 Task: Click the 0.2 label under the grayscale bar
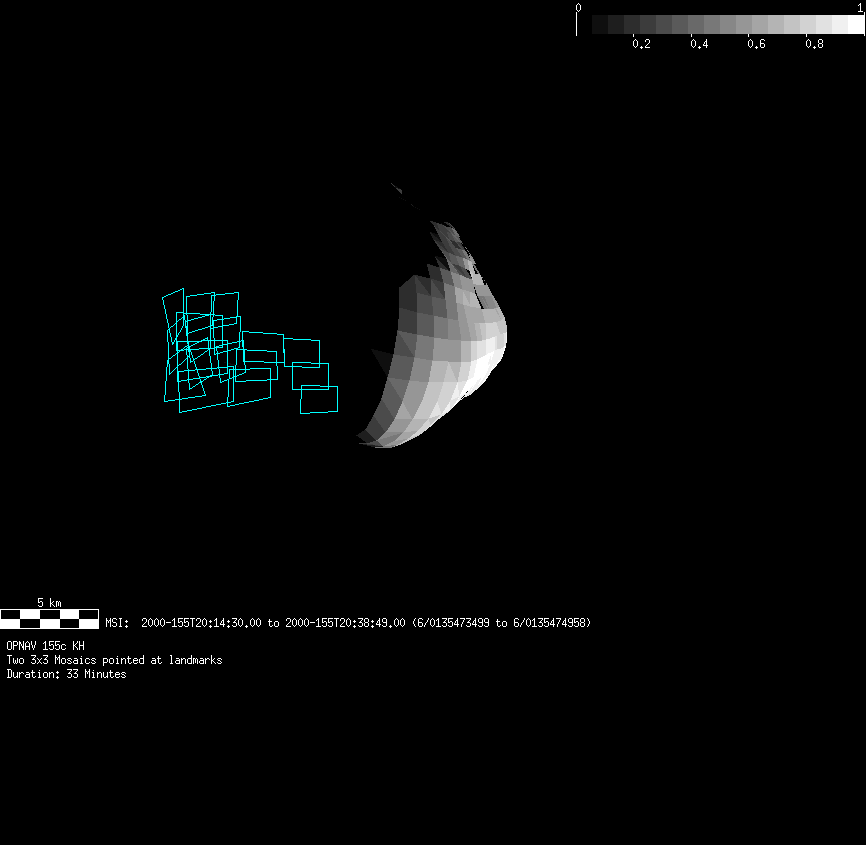pos(641,44)
